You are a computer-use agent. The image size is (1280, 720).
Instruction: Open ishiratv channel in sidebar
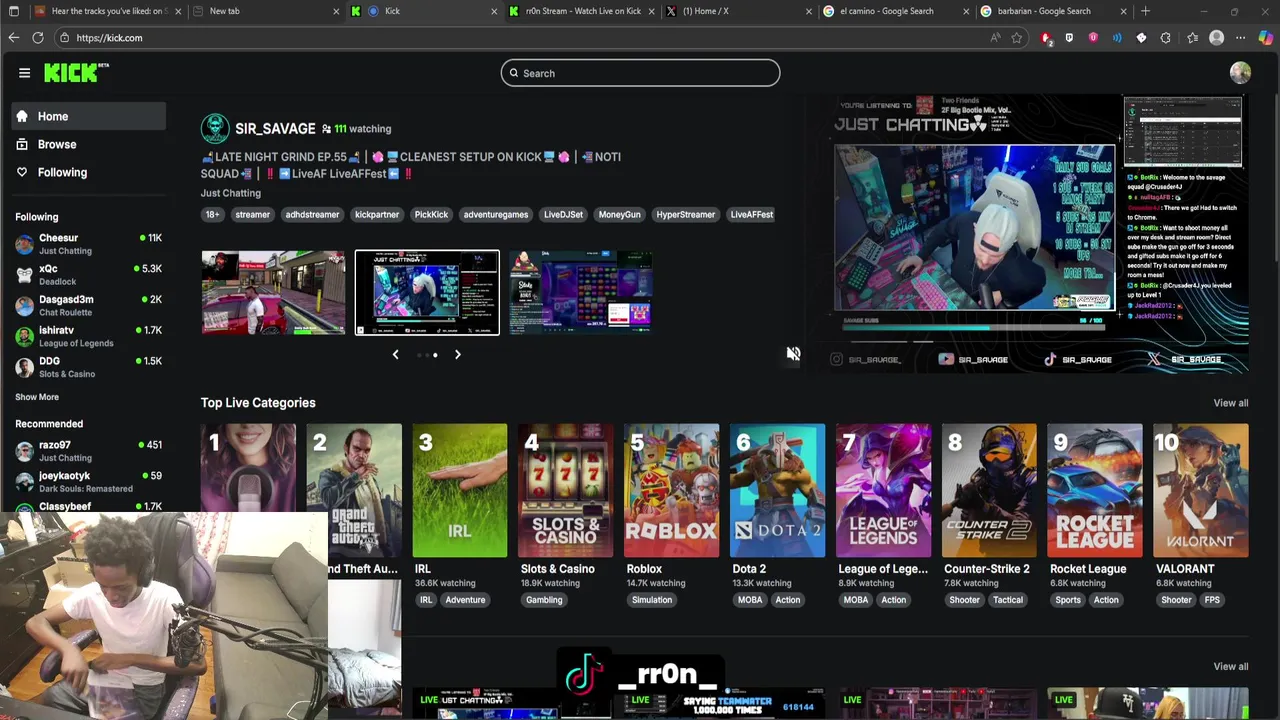click(x=88, y=336)
